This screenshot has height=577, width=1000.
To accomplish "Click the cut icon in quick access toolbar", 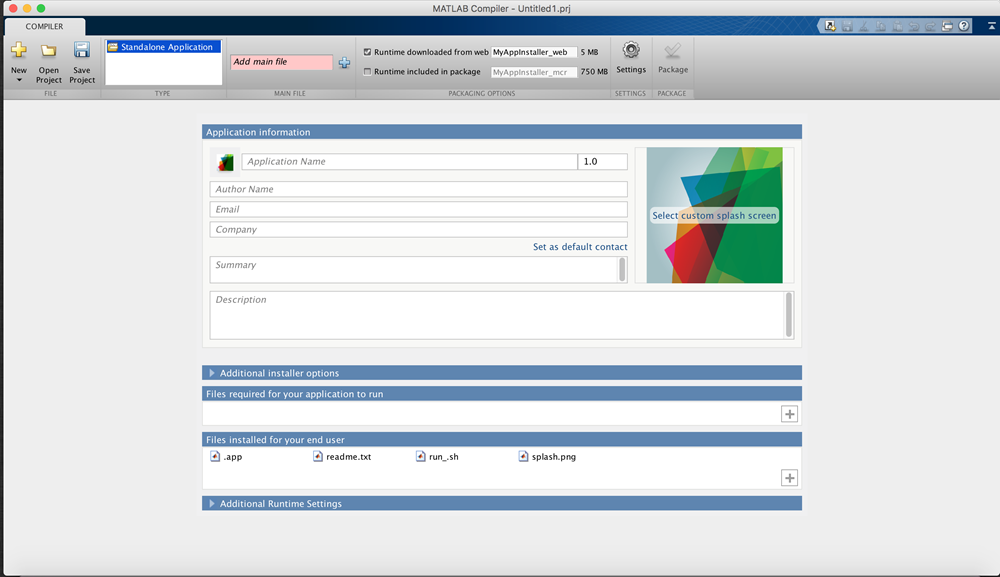I will pyautogui.click(x=864, y=26).
